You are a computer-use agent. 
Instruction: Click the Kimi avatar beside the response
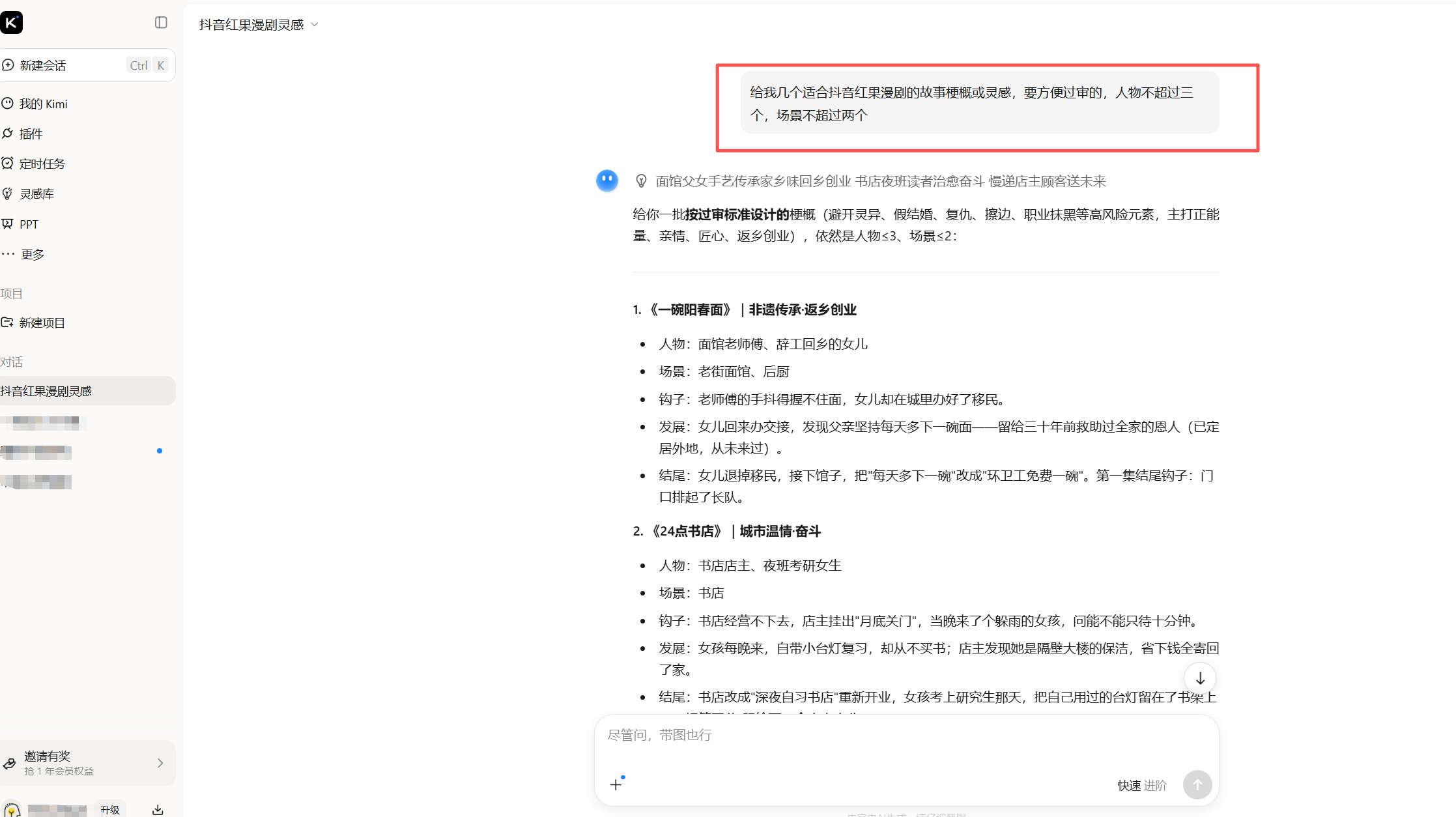coord(607,180)
